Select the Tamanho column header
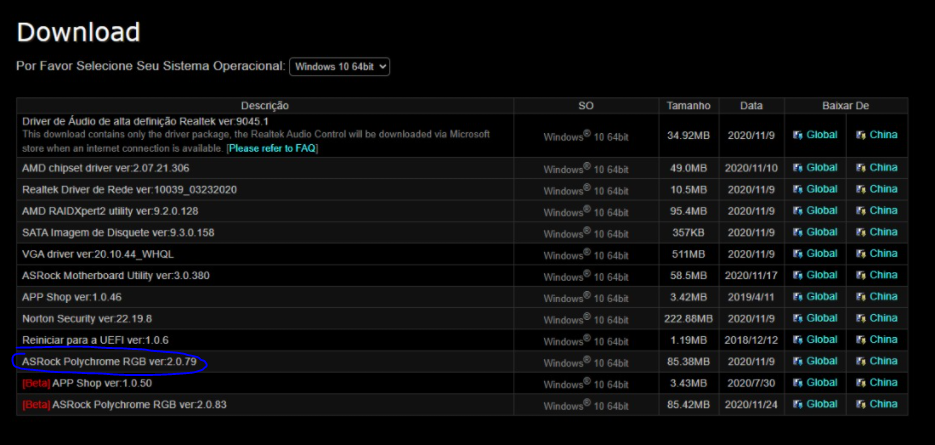The height and width of the screenshot is (445, 935). (x=689, y=106)
